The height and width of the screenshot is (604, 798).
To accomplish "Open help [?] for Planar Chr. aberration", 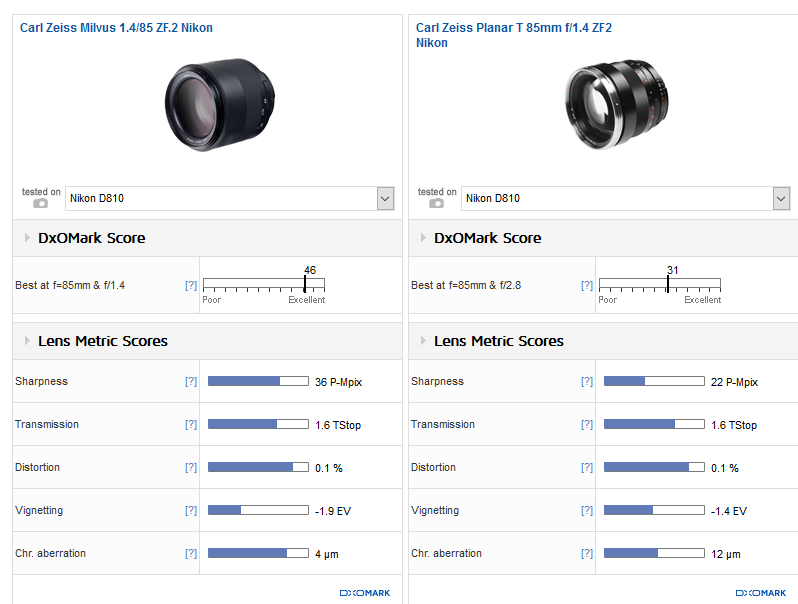I will (587, 554).
